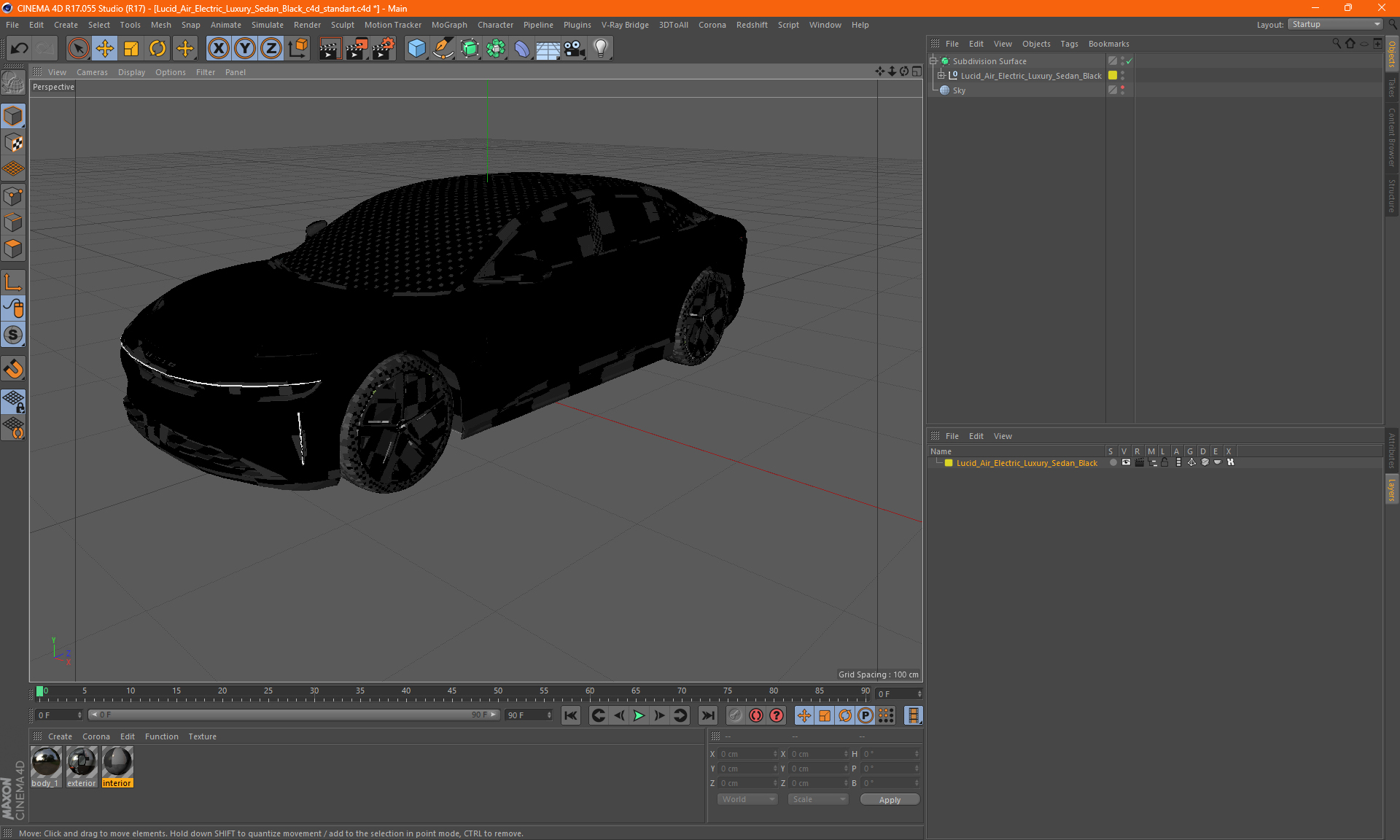The image size is (1400, 840).
Task: Open the Array/MoGraph green flower icon
Action: pyautogui.click(x=496, y=49)
